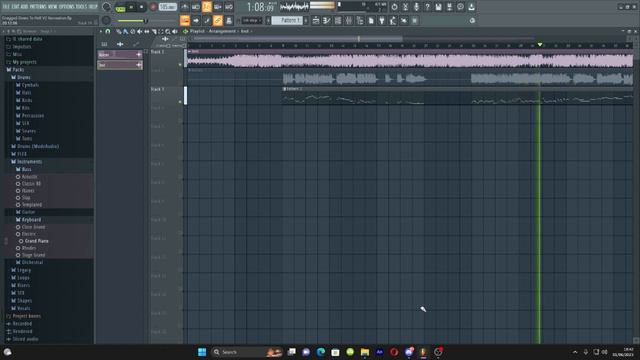Open the Channel rack icon
The image size is (640, 360).
tap(338, 20)
